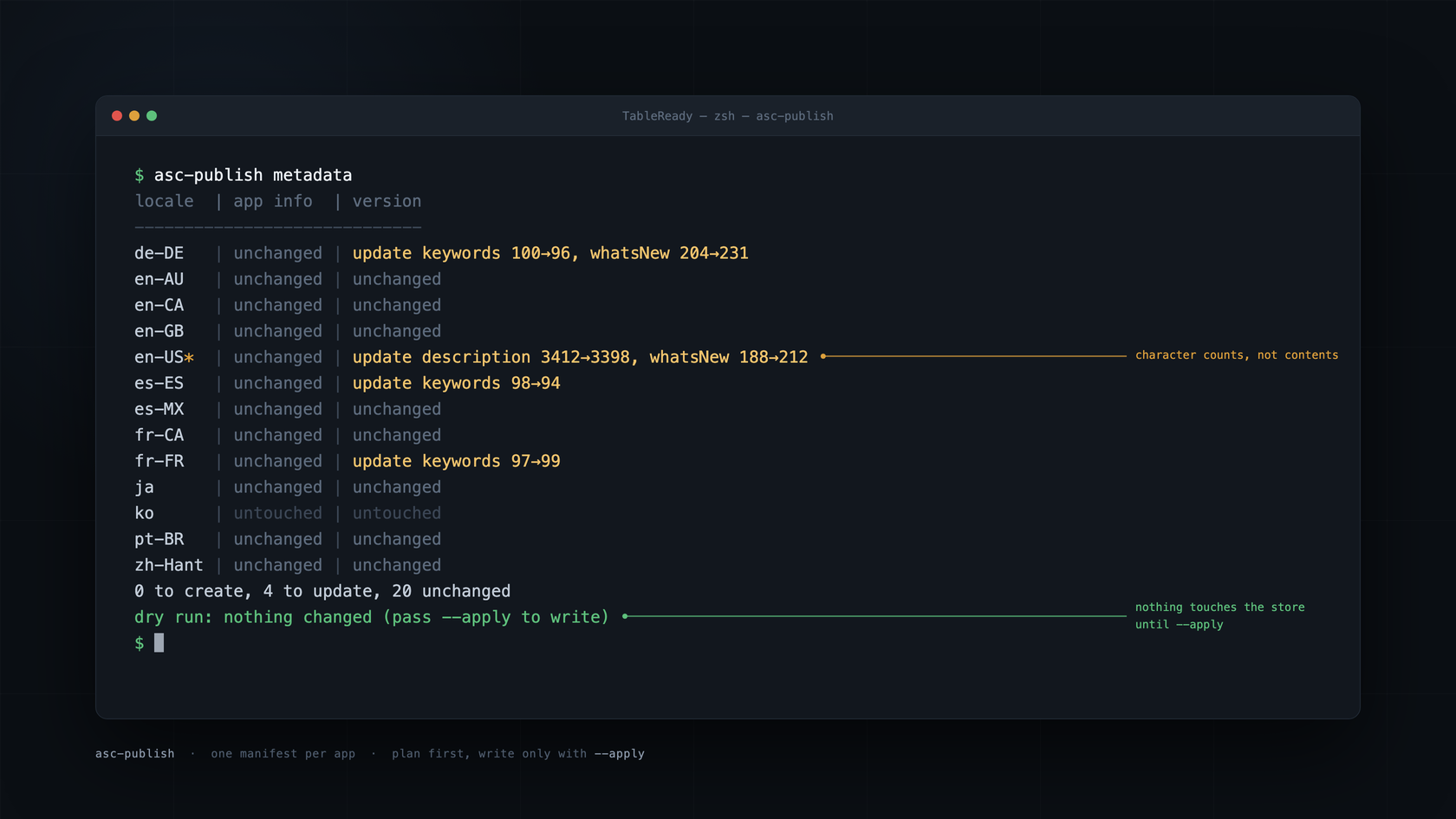Click the 'one manifest per app' footer text

coord(283,754)
